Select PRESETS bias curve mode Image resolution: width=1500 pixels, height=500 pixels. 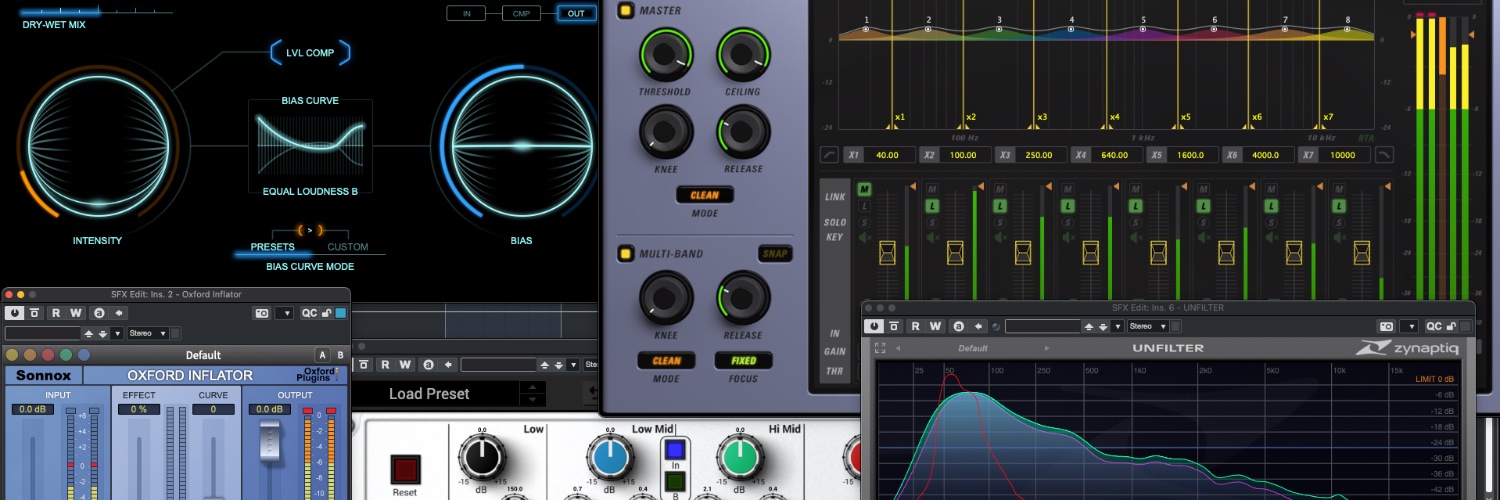(272, 247)
